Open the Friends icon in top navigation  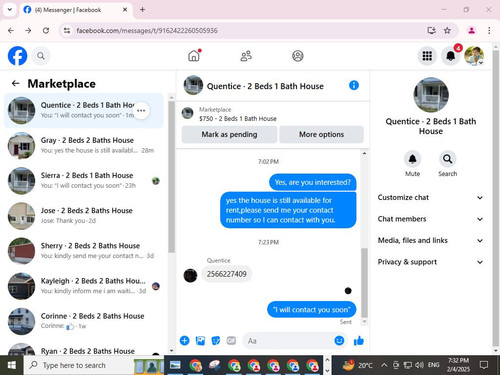pos(246,56)
